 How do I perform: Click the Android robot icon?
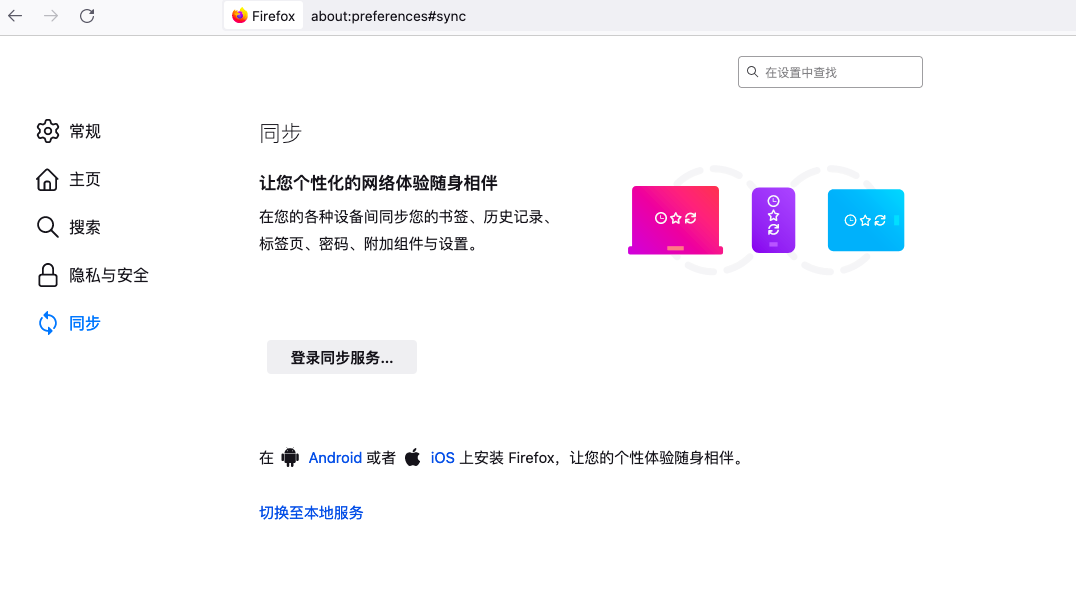point(290,457)
